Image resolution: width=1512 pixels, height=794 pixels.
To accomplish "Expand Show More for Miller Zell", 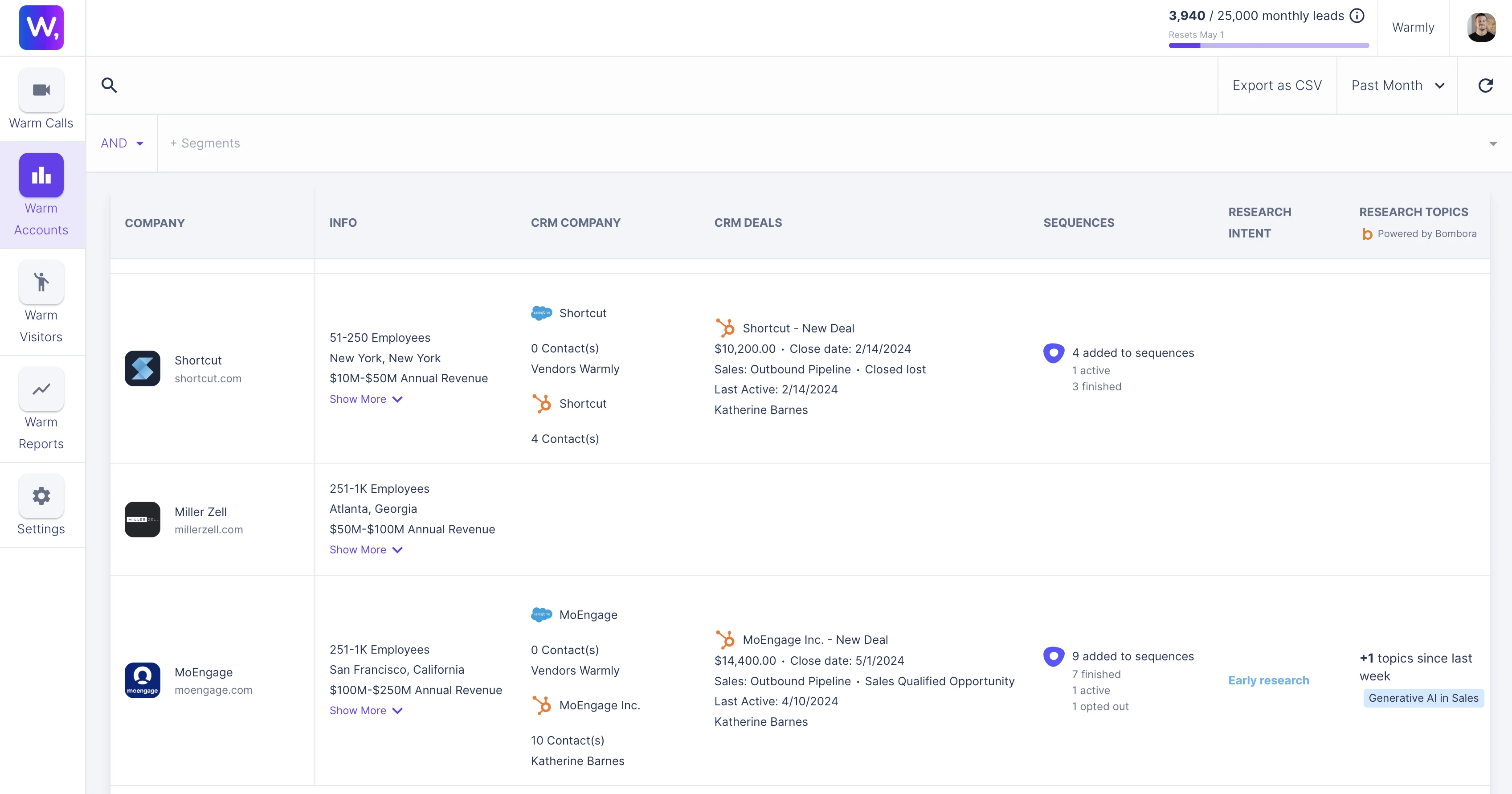I will pyautogui.click(x=366, y=550).
